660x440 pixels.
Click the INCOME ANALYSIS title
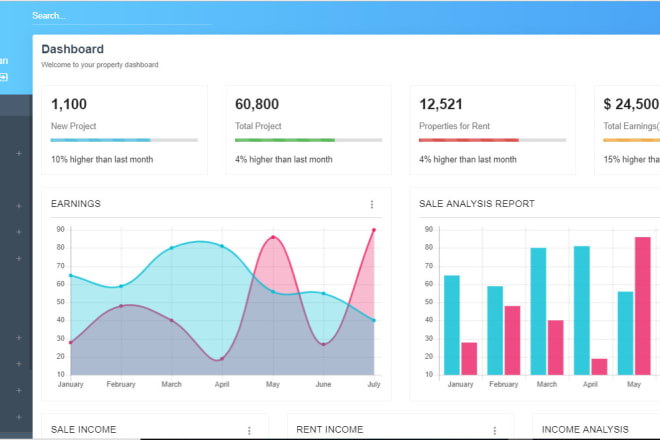click(585, 429)
